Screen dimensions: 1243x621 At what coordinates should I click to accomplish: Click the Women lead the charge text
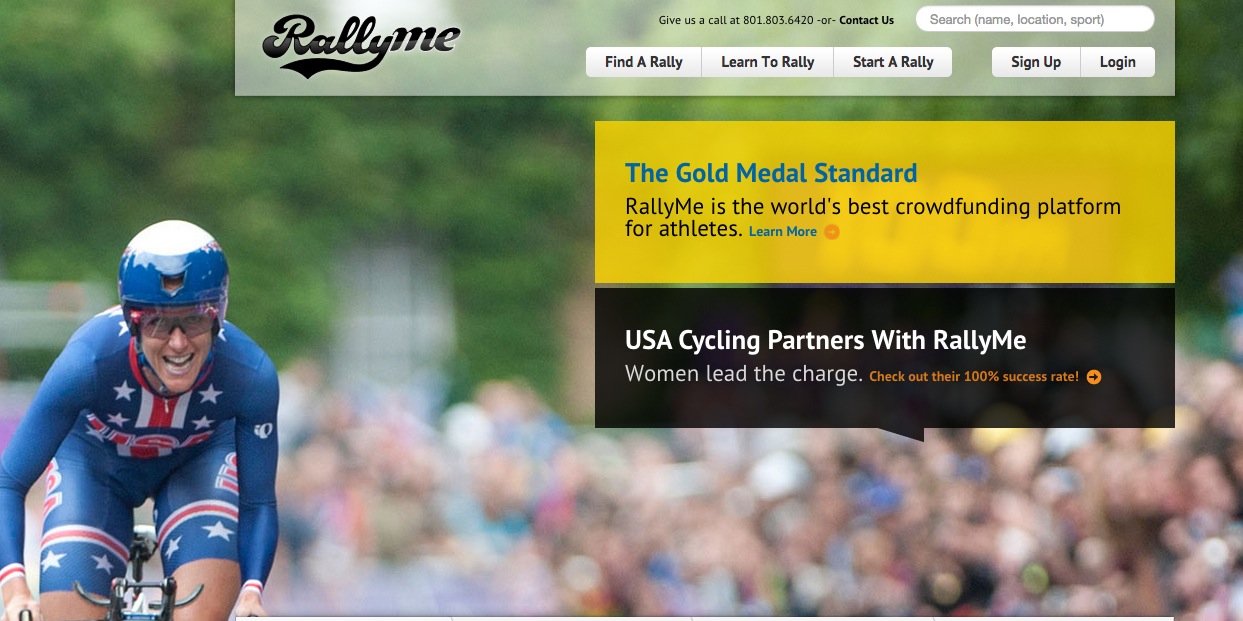[x=744, y=374]
